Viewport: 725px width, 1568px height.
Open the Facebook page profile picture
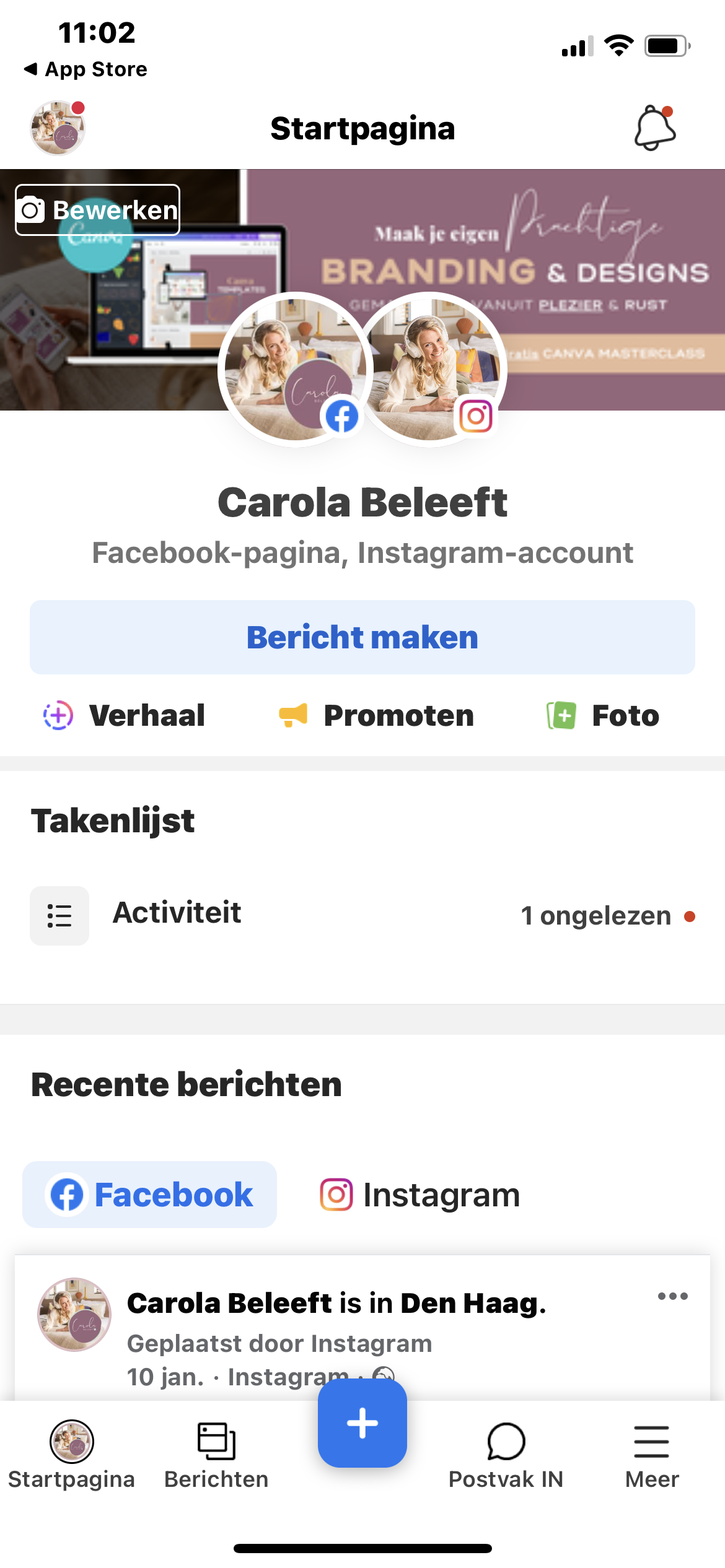(x=295, y=370)
